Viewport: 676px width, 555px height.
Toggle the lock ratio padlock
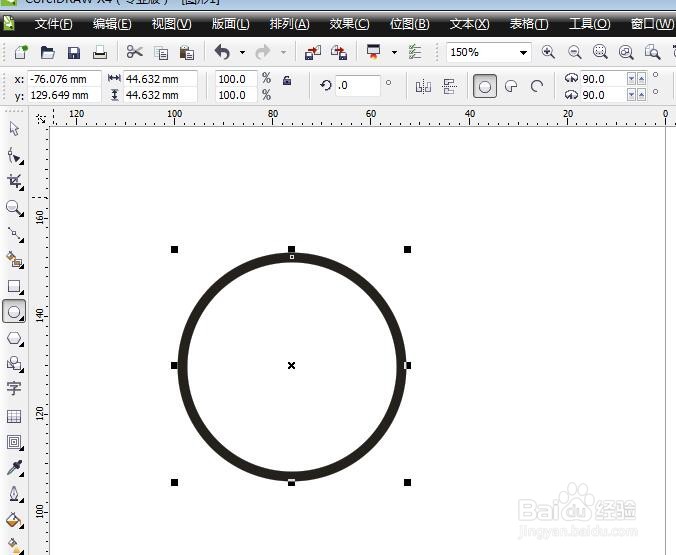coord(287,80)
